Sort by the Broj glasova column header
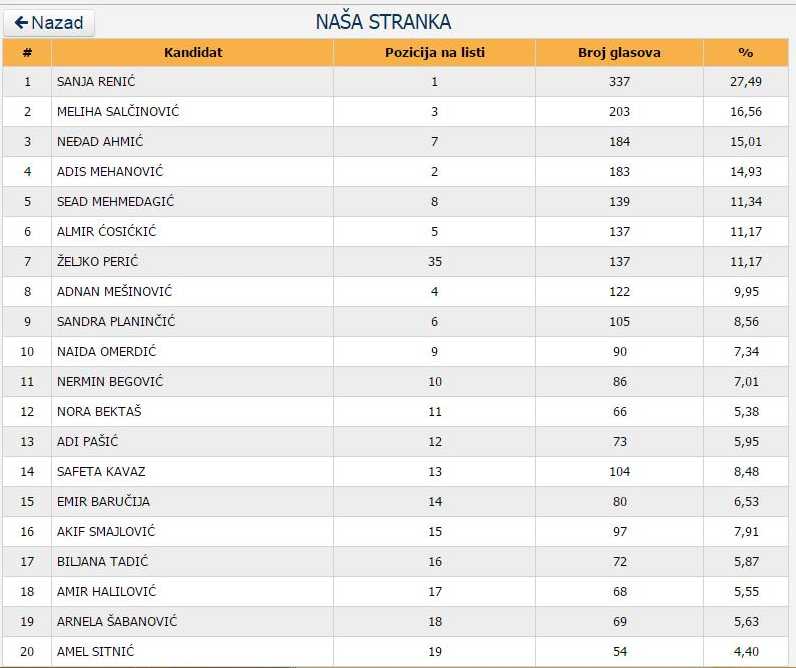796x668 pixels. 619,52
